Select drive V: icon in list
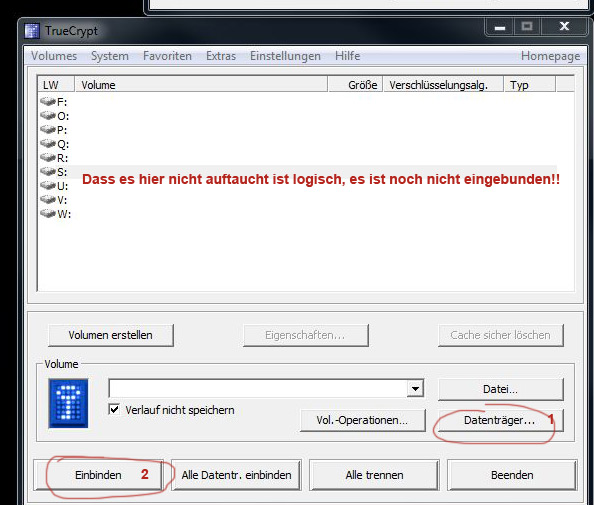Screen dimensions: 594x505 coord(48,200)
